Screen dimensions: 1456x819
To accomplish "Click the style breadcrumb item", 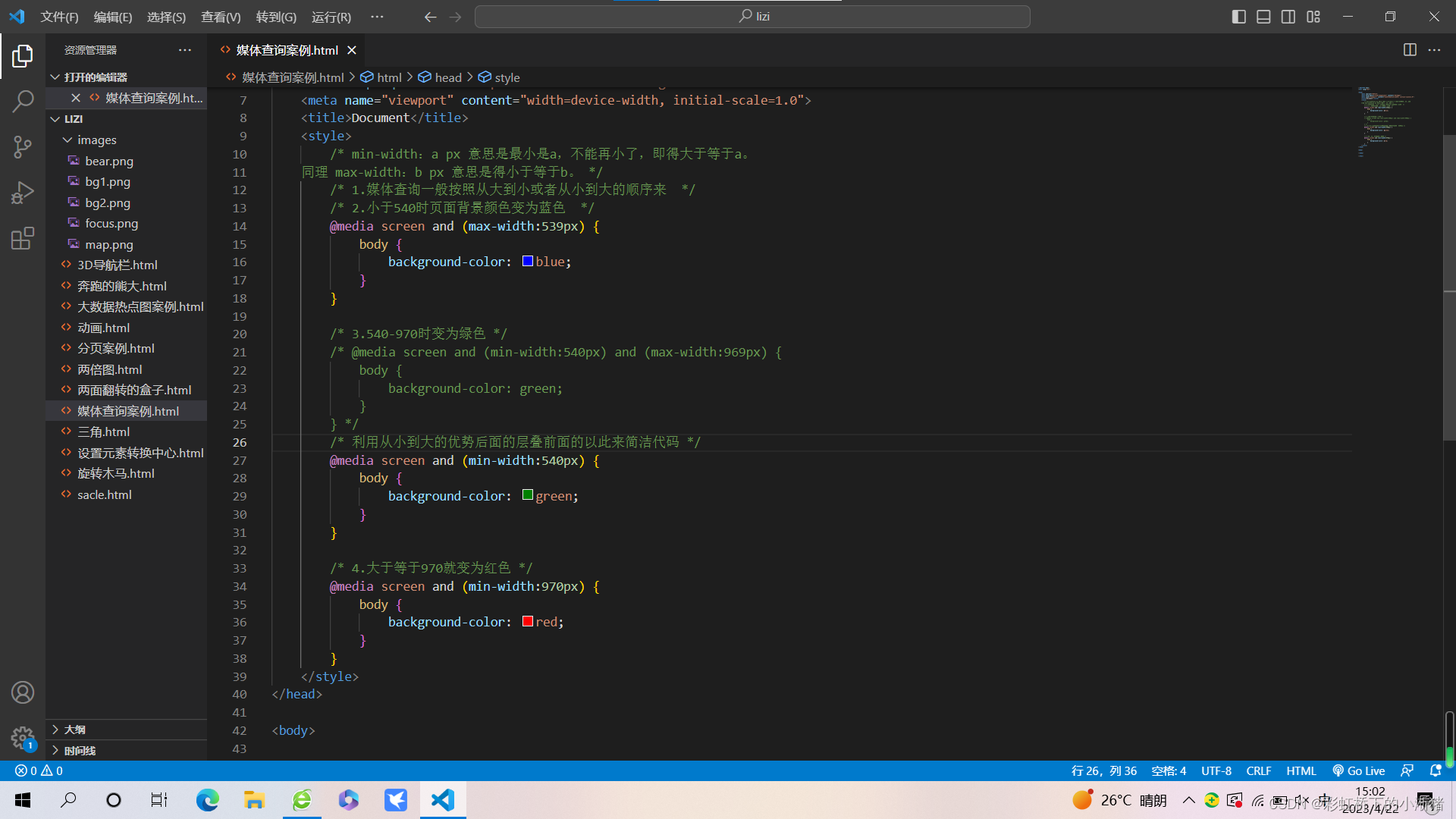I will 499,77.
